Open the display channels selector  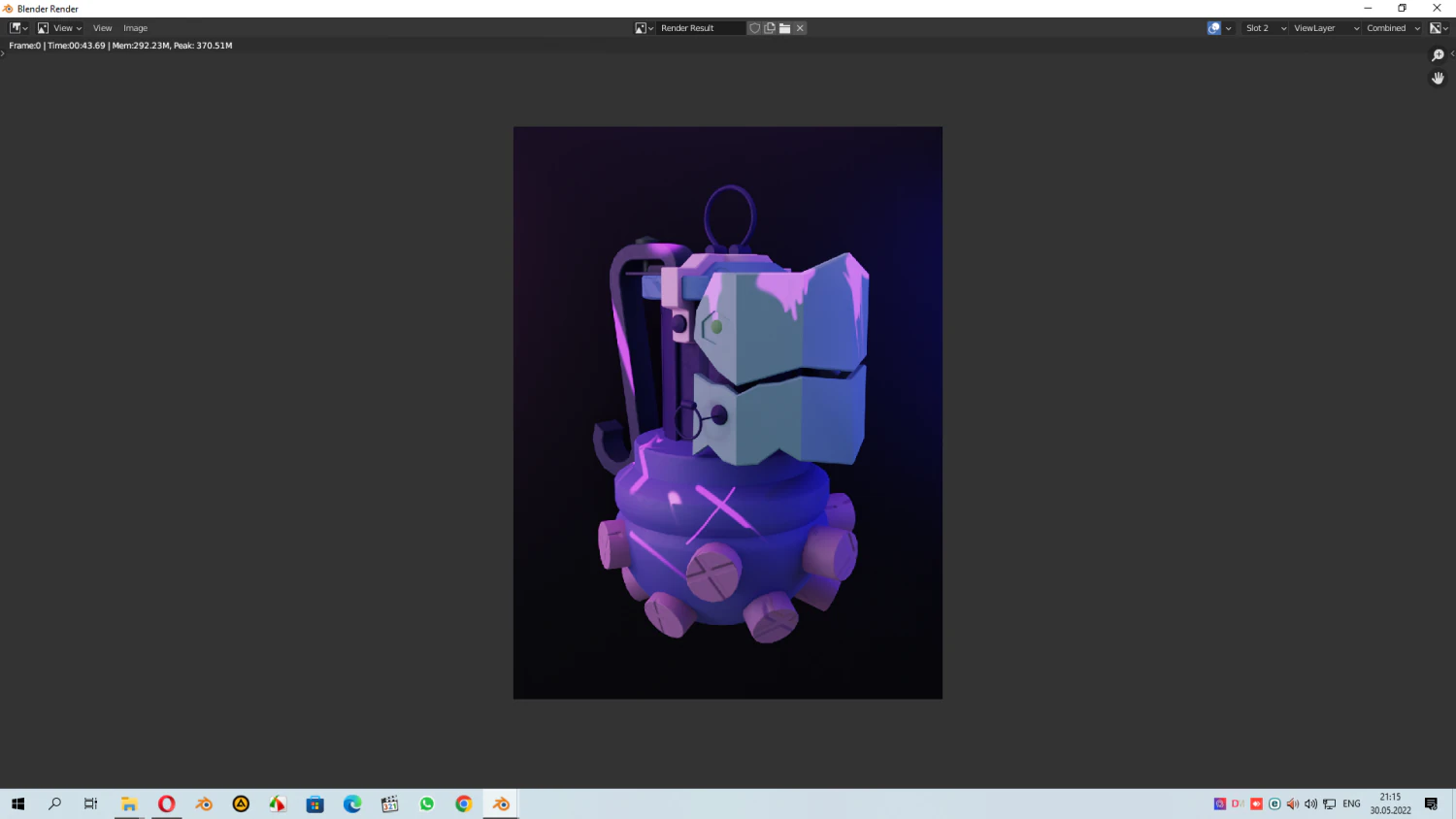click(1439, 28)
